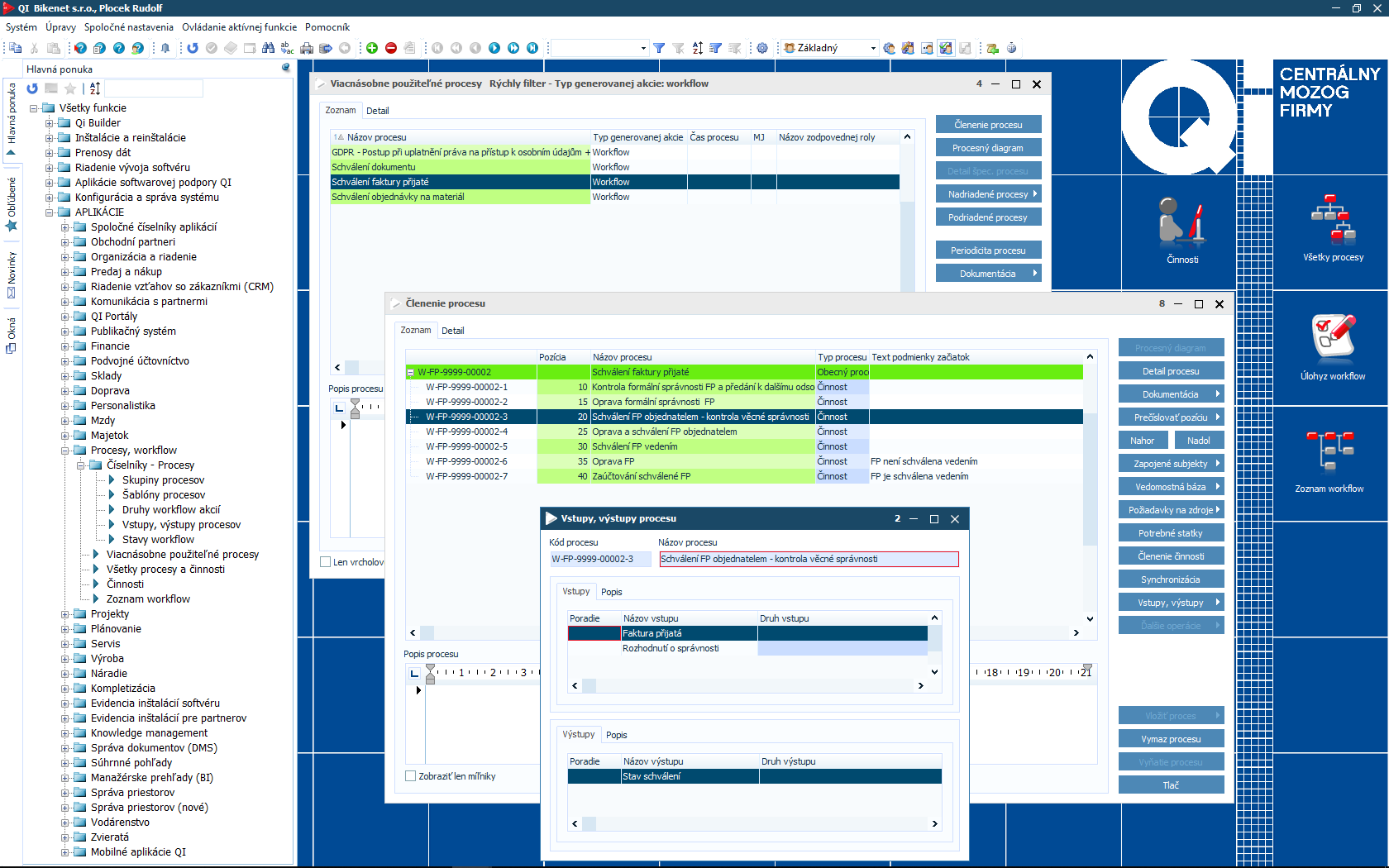Open the Úlohyz workflow shortcut icon
Image resolution: width=1389 pixels, height=868 pixels.
[1333, 339]
